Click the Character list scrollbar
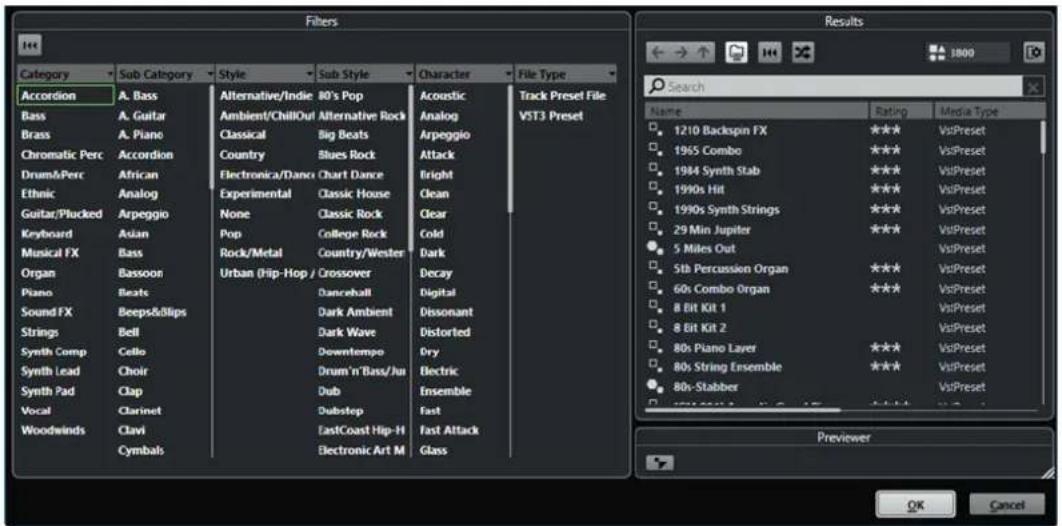 point(510,149)
